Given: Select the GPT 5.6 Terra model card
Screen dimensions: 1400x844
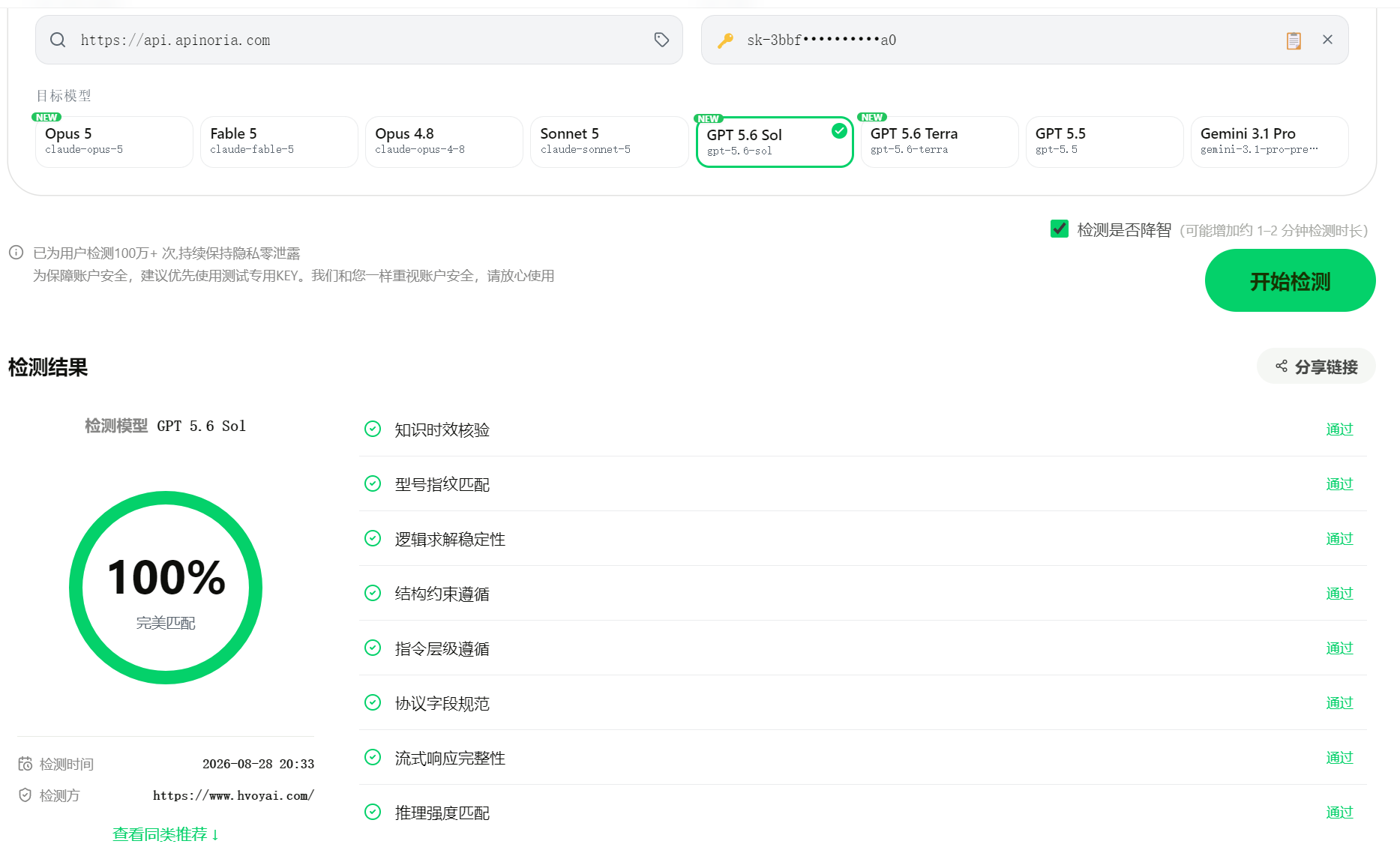Looking at the screenshot, I should pyautogui.click(x=940, y=142).
